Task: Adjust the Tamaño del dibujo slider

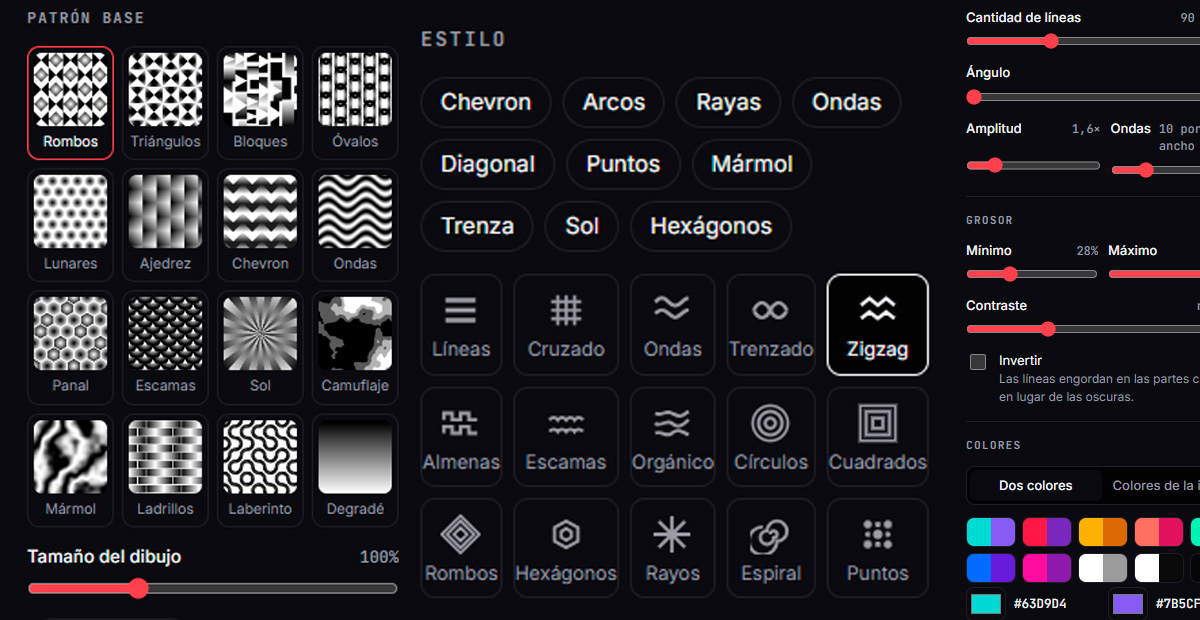Action: pos(213,588)
